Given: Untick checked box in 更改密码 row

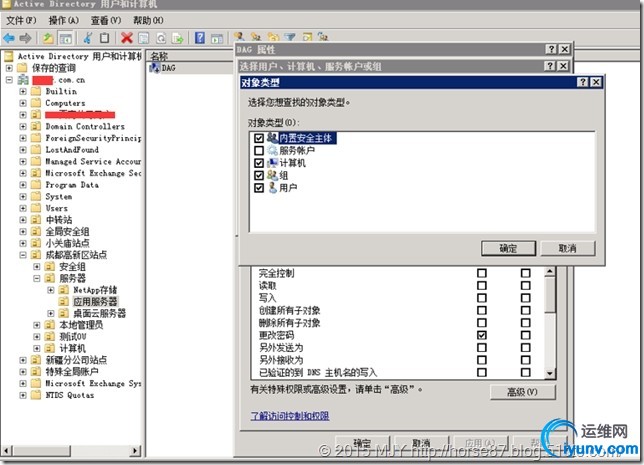Looking at the screenshot, I should pos(482,335).
